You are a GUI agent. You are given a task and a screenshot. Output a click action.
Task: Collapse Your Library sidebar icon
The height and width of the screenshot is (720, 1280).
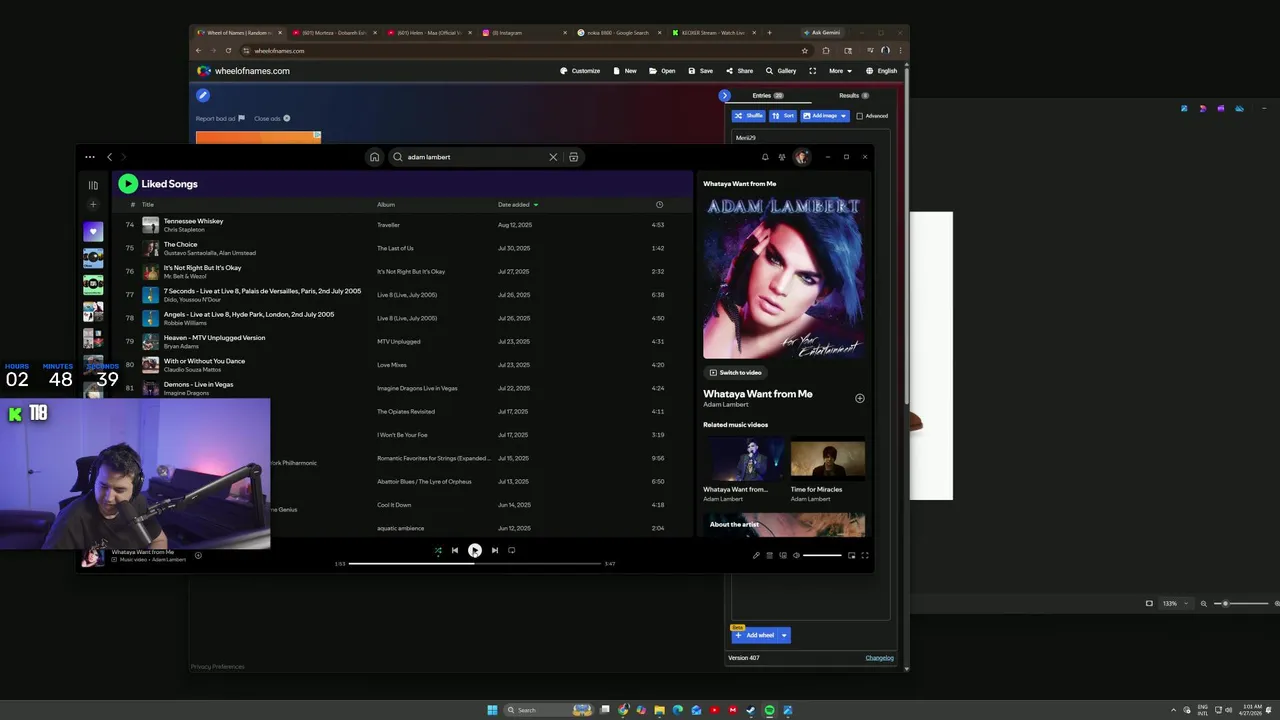point(93,185)
